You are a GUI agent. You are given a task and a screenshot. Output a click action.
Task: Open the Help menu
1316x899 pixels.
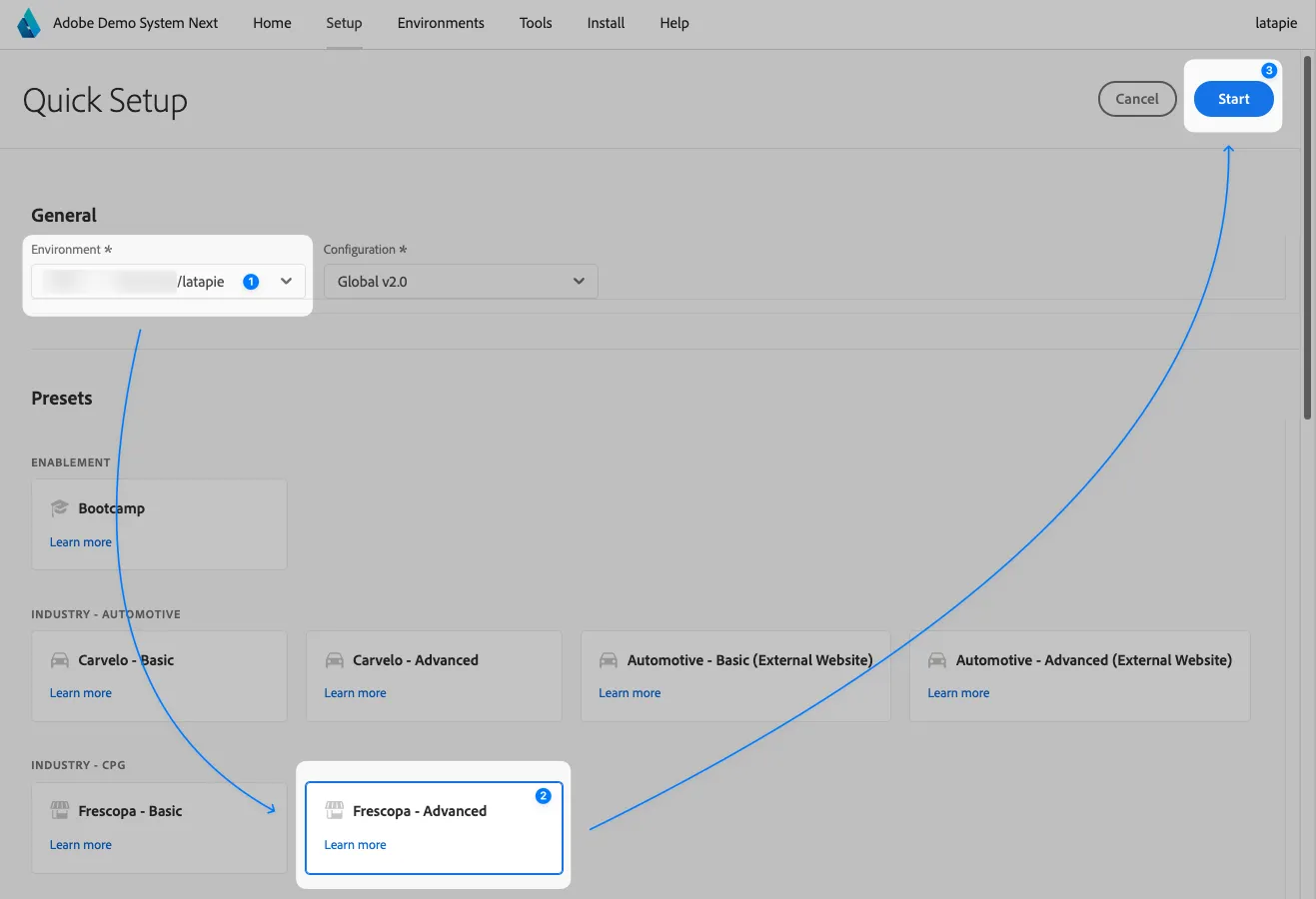674,23
